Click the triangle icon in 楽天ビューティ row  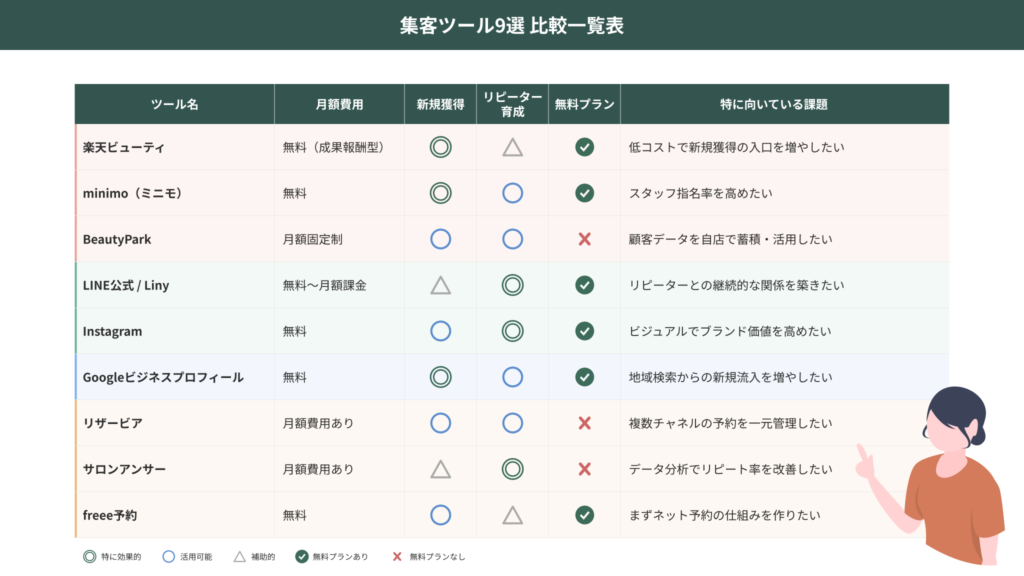[x=512, y=147]
